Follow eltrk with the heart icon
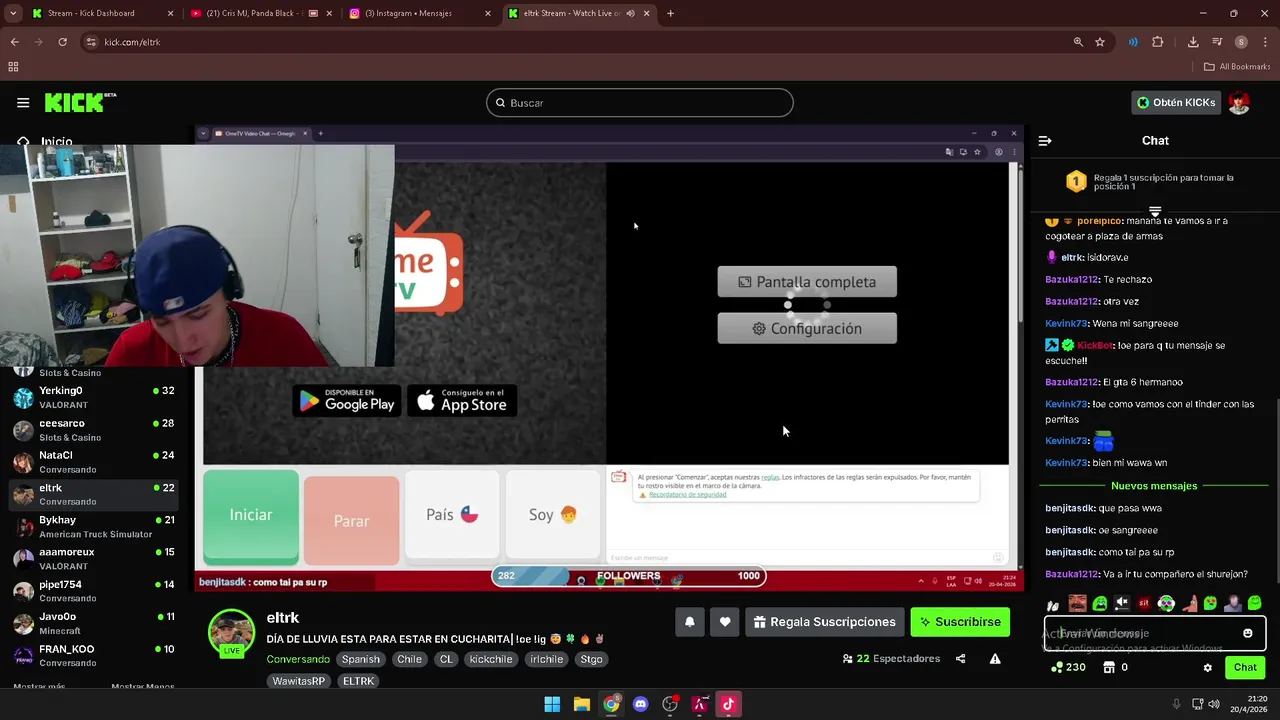This screenshot has height=720, width=1280. (x=725, y=622)
